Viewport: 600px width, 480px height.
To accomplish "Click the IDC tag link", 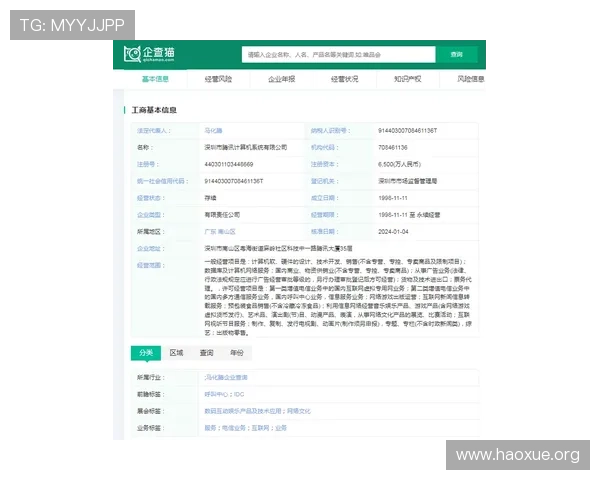I will [239, 394].
